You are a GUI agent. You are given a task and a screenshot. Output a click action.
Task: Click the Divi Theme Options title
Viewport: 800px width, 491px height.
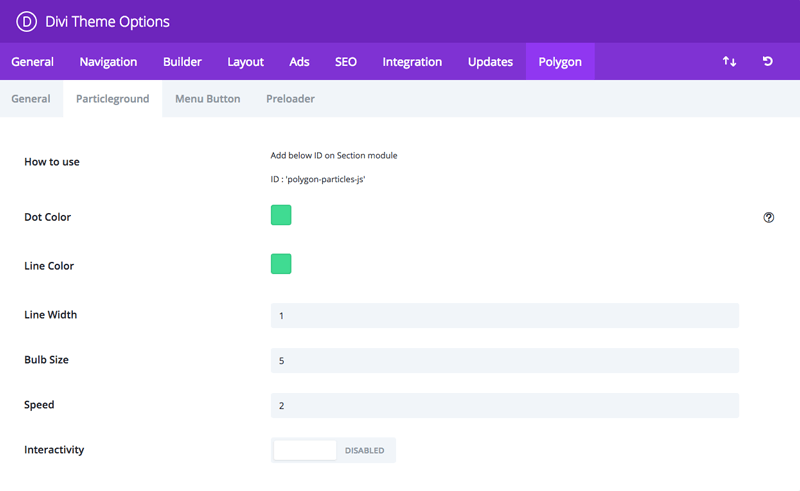(x=107, y=21)
